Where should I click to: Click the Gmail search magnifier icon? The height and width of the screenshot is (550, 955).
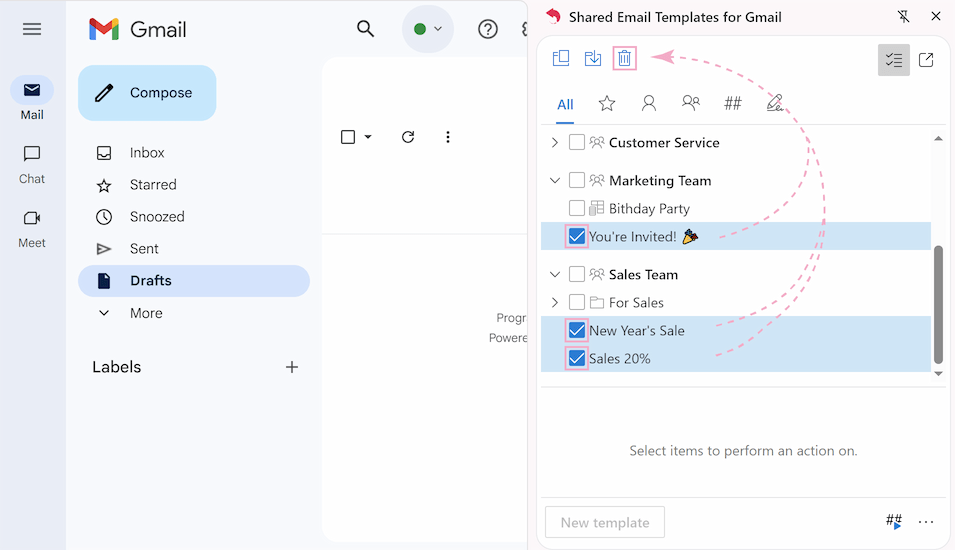click(x=365, y=29)
